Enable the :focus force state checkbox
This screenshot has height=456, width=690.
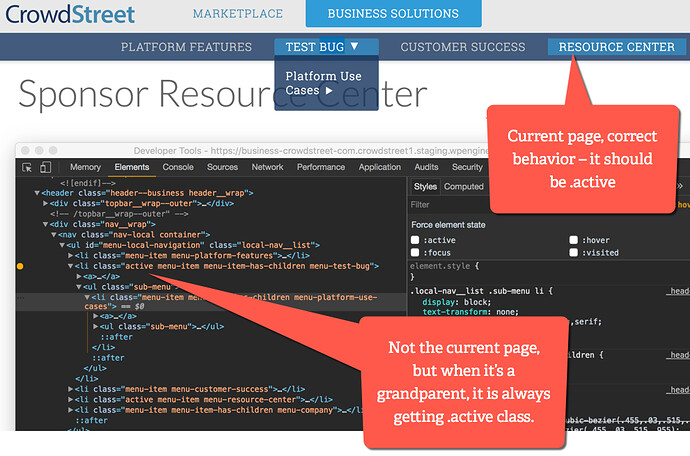tap(415, 253)
